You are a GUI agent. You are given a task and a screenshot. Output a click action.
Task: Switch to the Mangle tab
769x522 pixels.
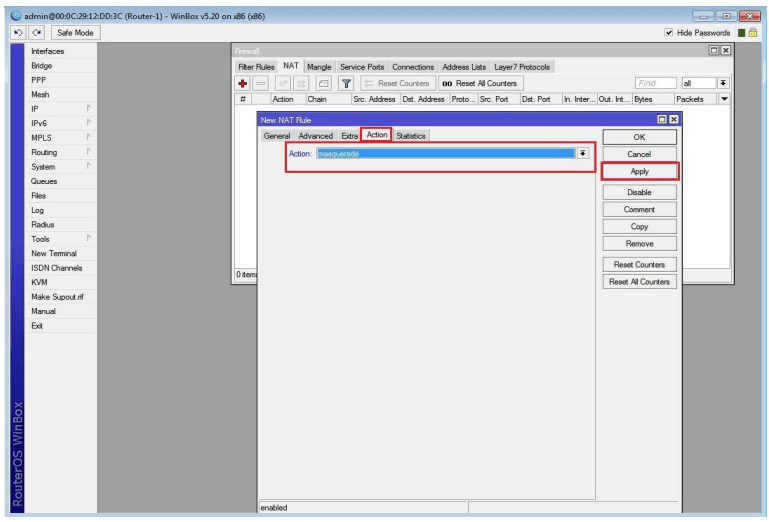coord(319,67)
